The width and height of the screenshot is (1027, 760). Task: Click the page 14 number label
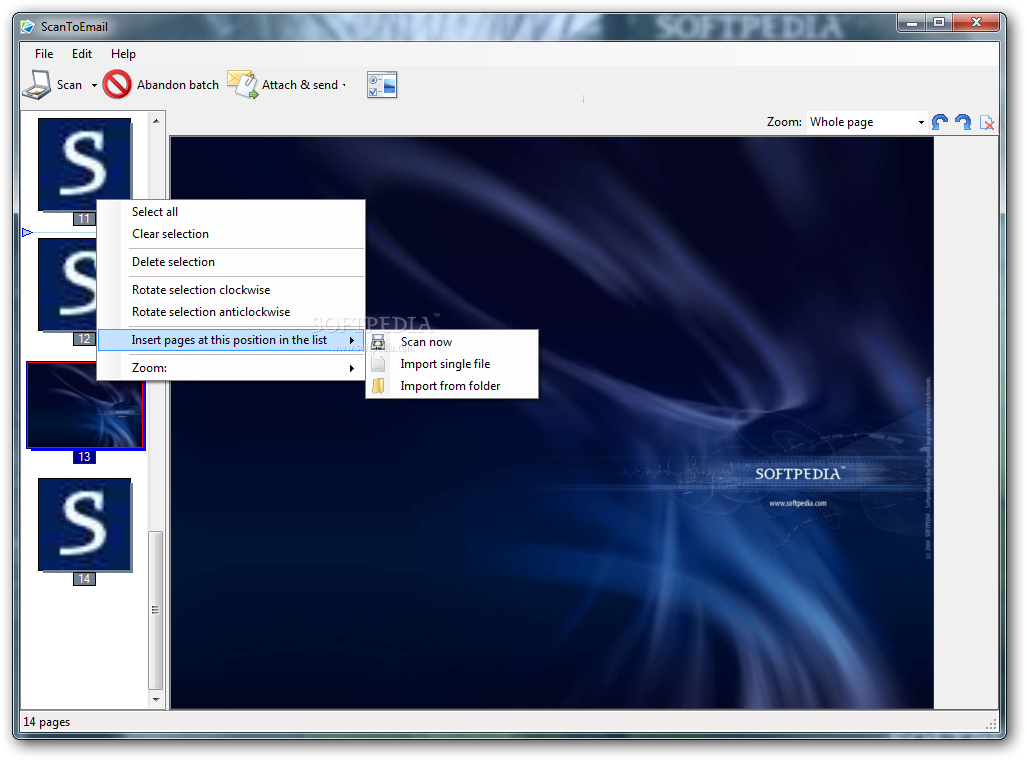84,579
